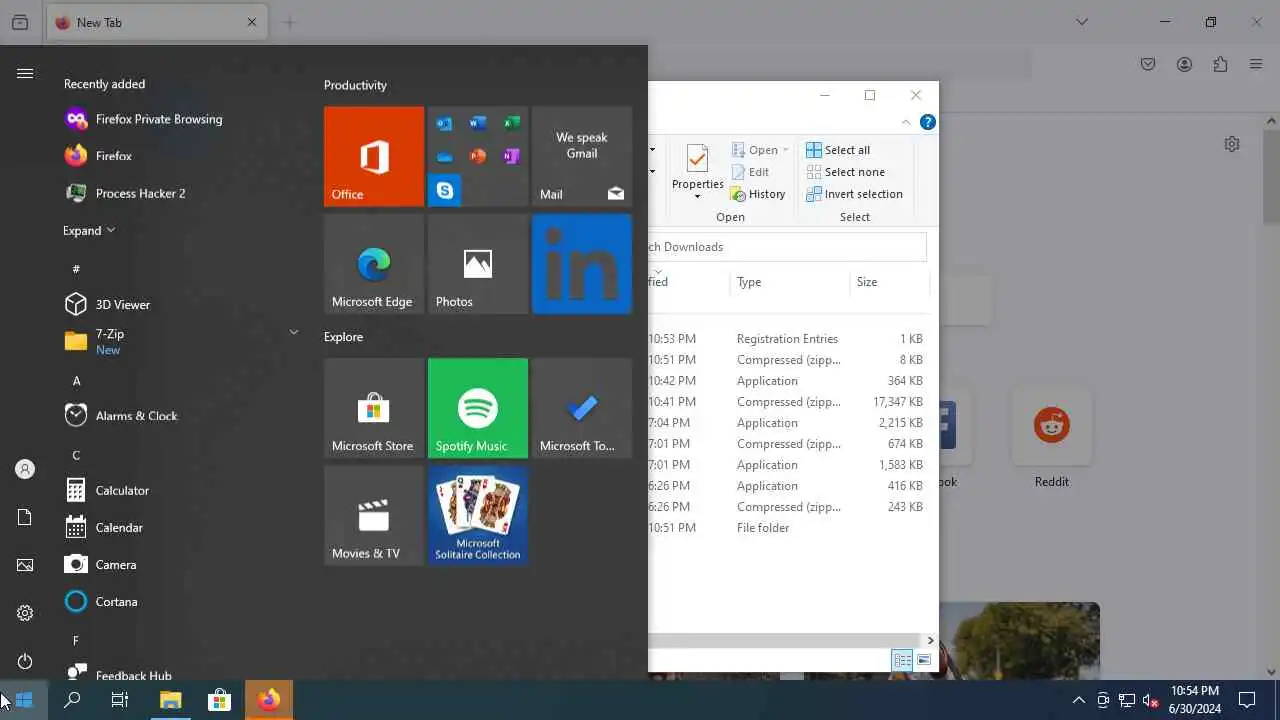Select the File folder row
The image size is (1280, 720).
pos(787,528)
